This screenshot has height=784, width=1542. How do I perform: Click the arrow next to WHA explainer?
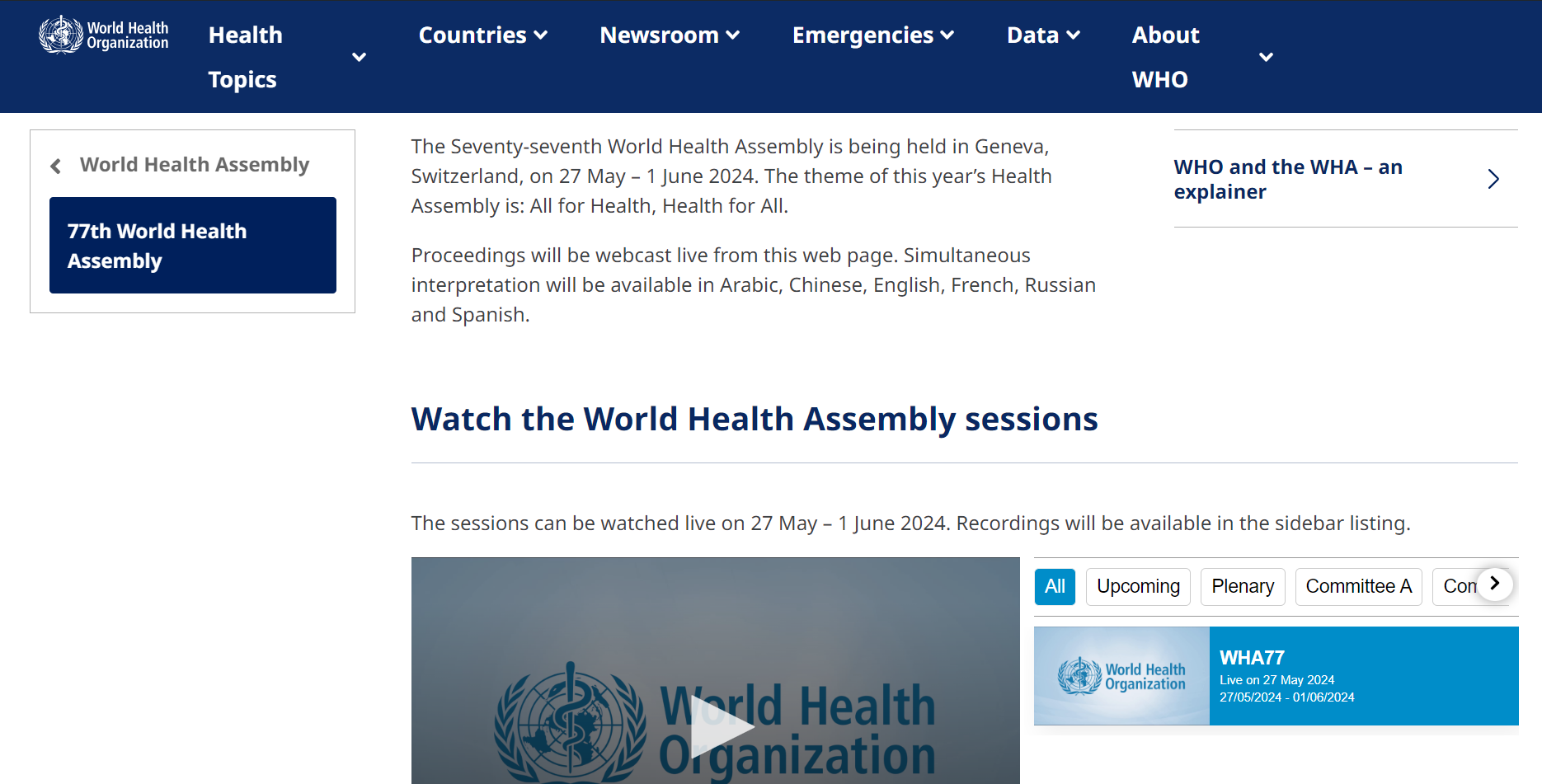[1493, 179]
